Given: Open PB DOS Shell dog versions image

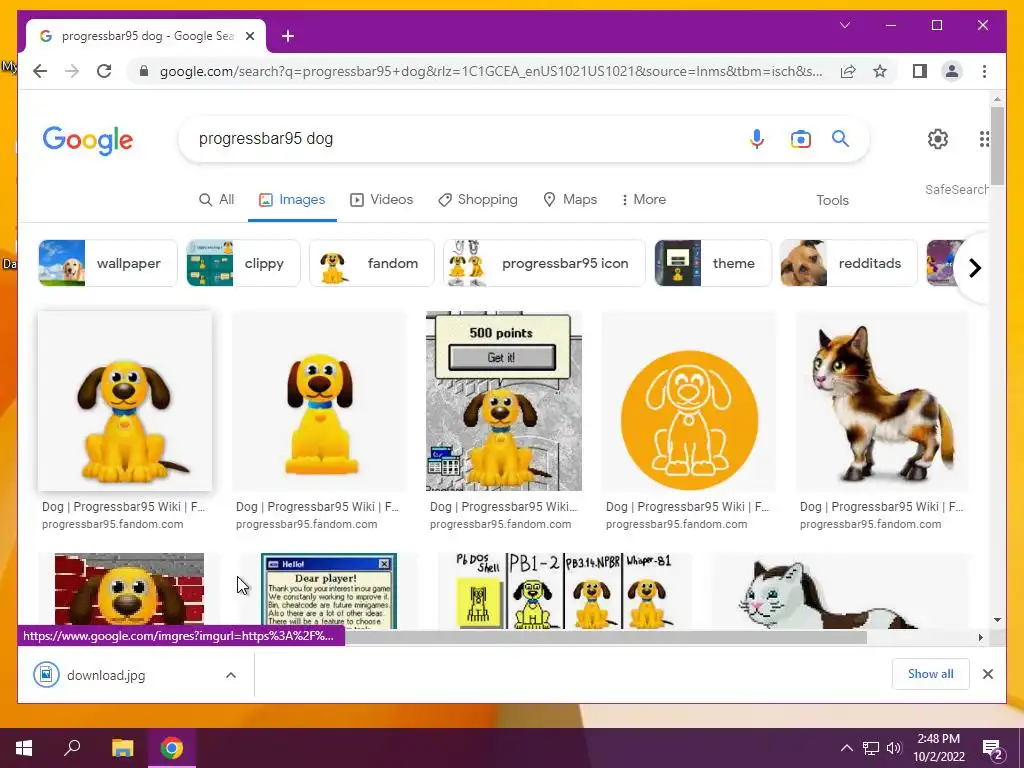Looking at the screenshot, I should (x=564, y=590).
